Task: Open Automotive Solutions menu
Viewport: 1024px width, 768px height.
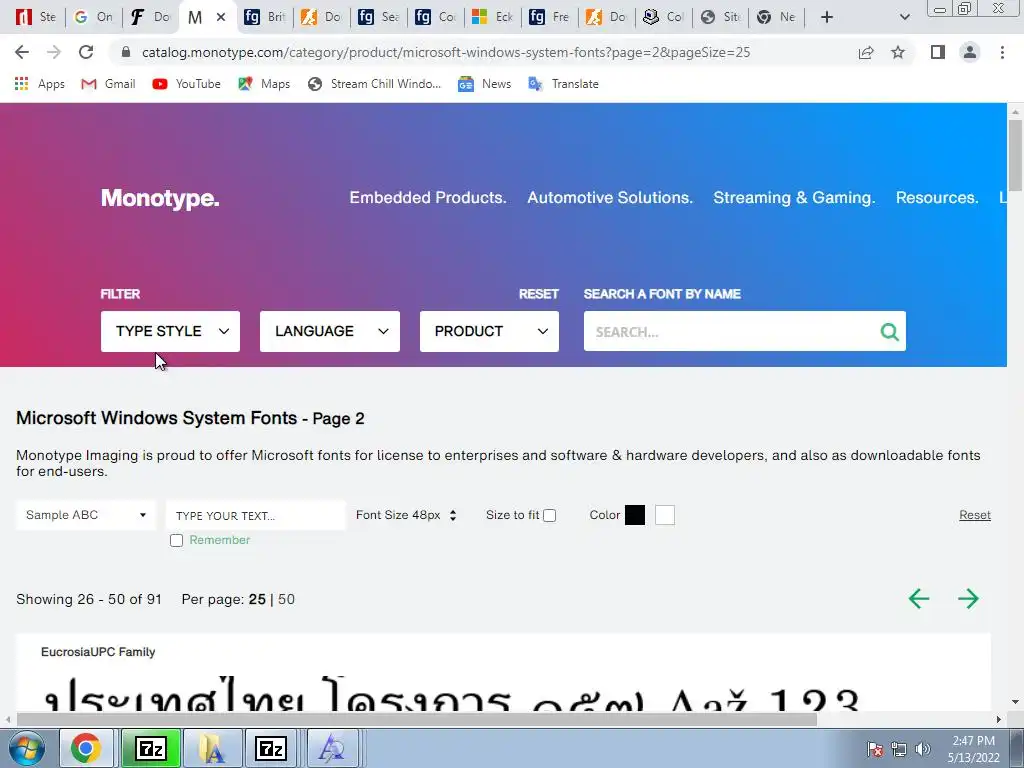Action: (610, 198)
